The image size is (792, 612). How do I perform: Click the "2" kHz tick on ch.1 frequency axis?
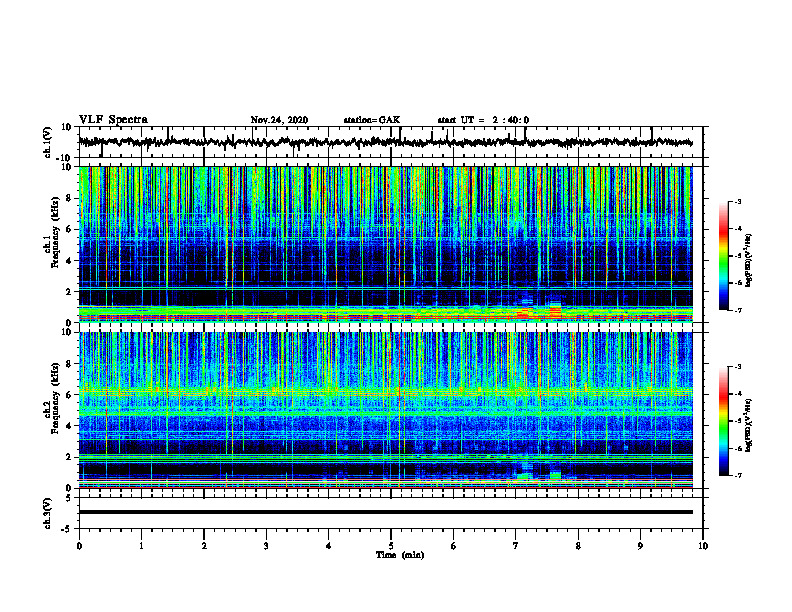70,292
